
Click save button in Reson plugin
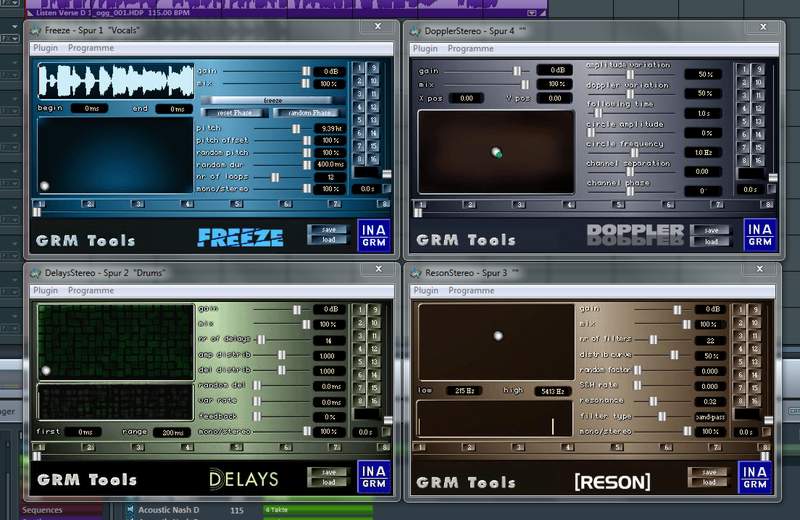[x=709, y=472]
